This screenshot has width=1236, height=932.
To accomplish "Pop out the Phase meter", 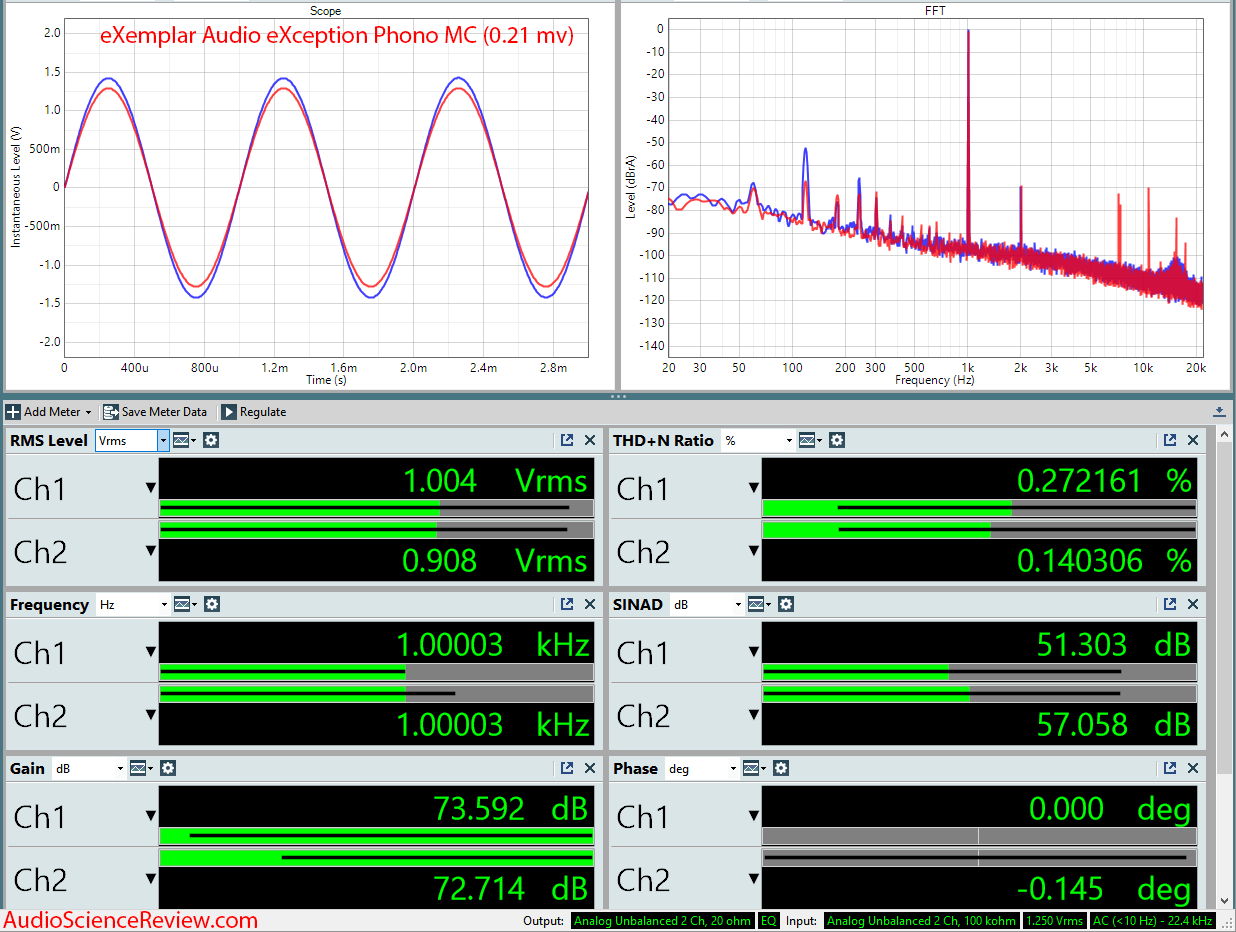I will pos(1170,768).
